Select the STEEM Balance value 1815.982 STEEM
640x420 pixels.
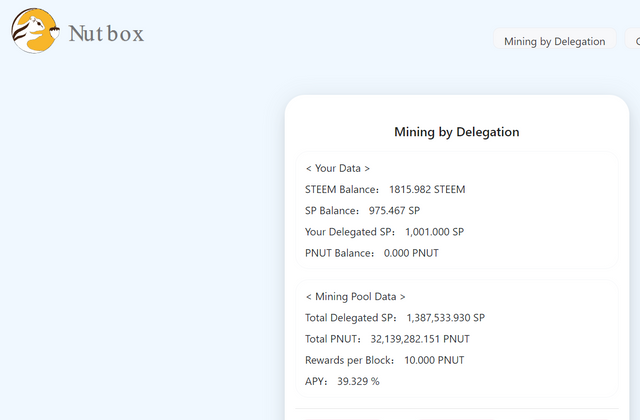(427, 189)
